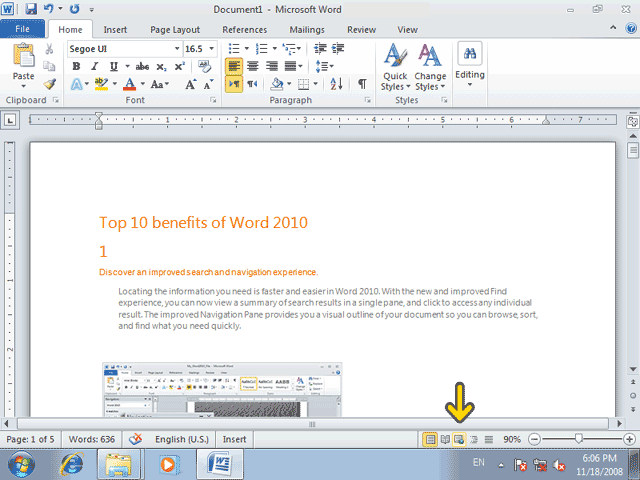Screen dimensions: 640x480
Task: Click Page: 1 of 5 indicator
Action: pyautogui.click(x=30, y=440)
